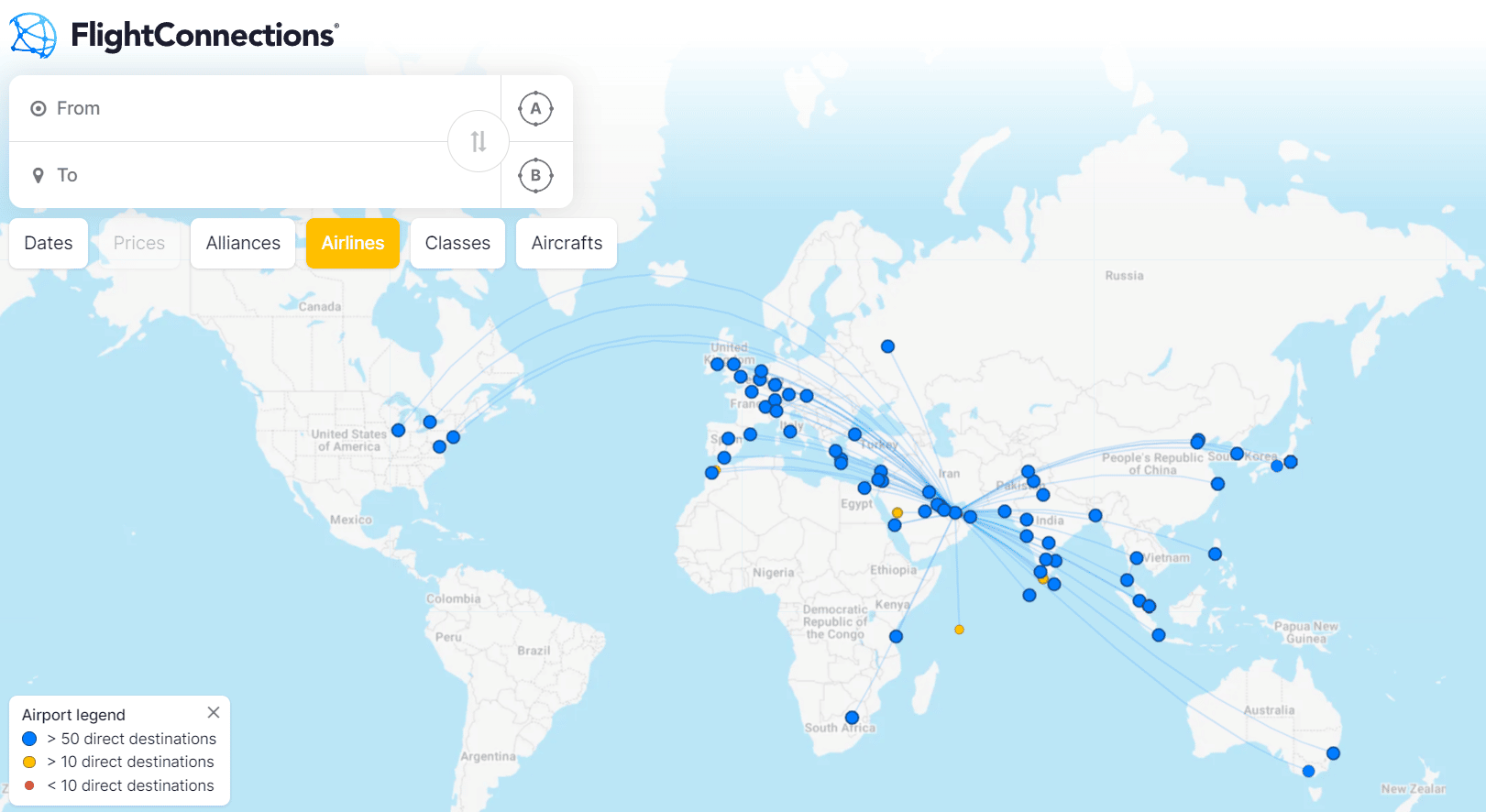Screen dimensions: 1486x812
Task: Open the Alliances filter
Action: (243, 243)
